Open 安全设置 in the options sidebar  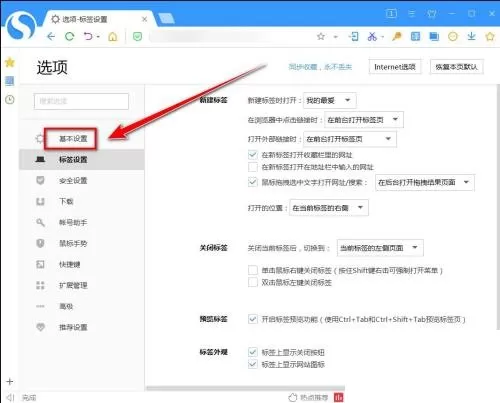click(73, 180)
